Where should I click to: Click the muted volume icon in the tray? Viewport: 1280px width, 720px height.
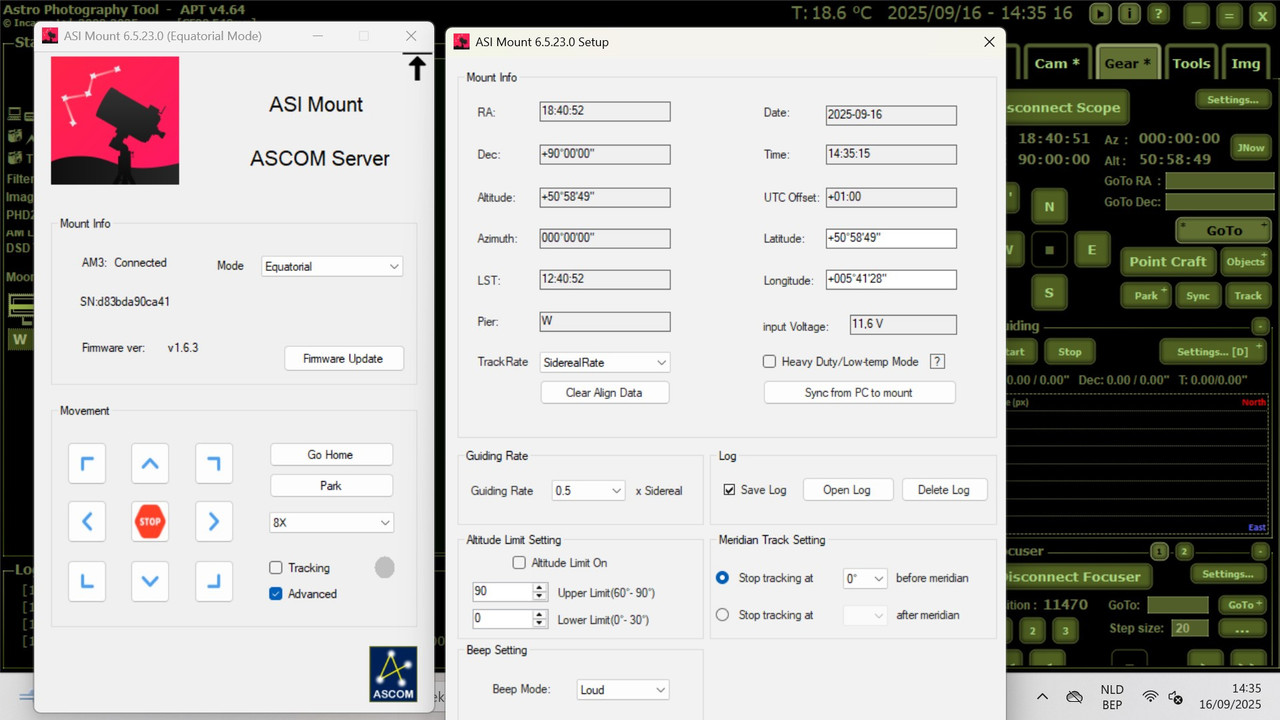[x=1176, y=697]
